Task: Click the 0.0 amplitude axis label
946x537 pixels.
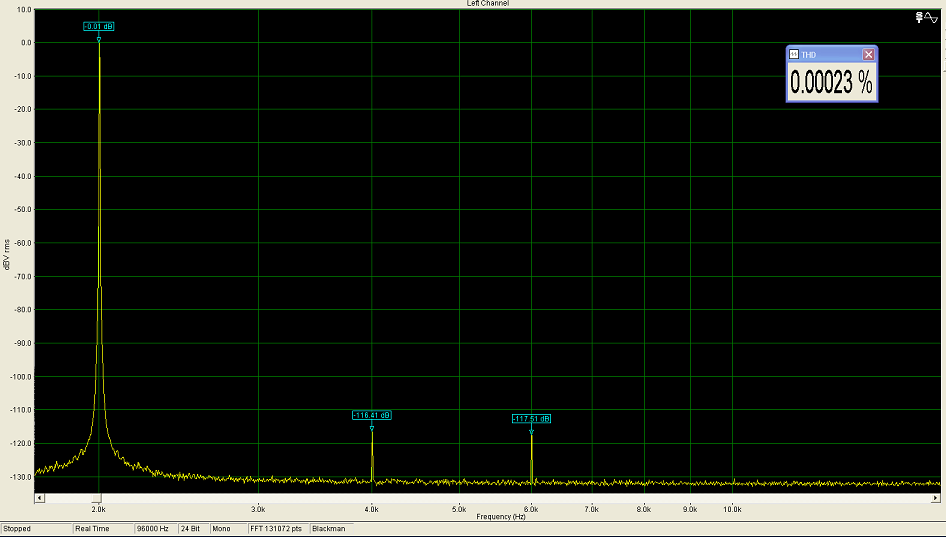Action: coord(27,43)
